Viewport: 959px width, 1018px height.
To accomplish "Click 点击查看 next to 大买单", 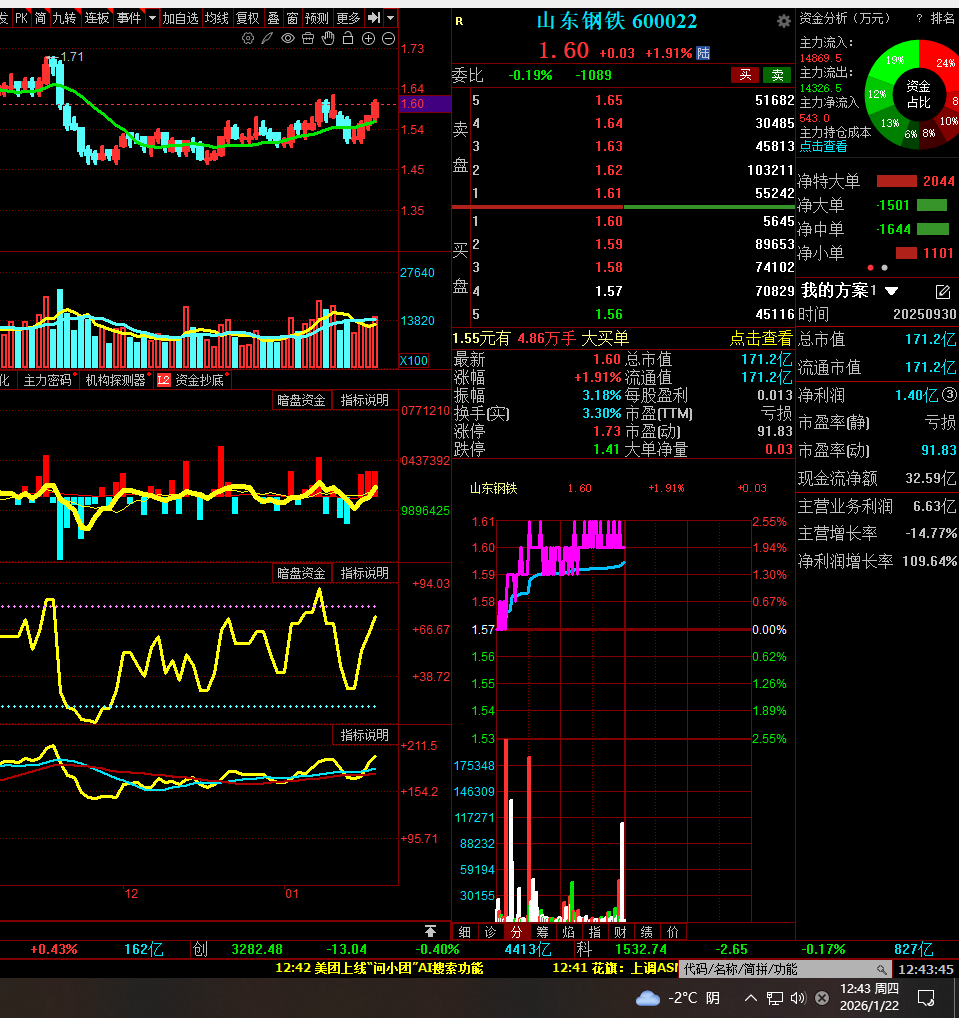I will tap(761, 338).
